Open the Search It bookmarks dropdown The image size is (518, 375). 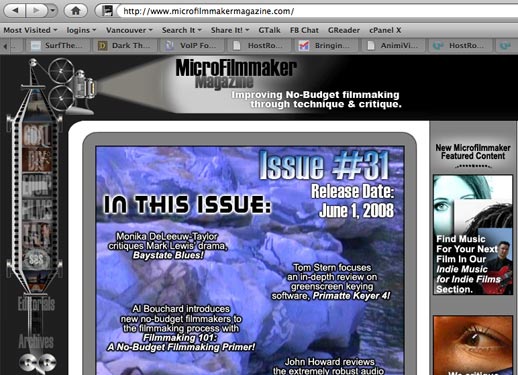[x=182, y=30]
